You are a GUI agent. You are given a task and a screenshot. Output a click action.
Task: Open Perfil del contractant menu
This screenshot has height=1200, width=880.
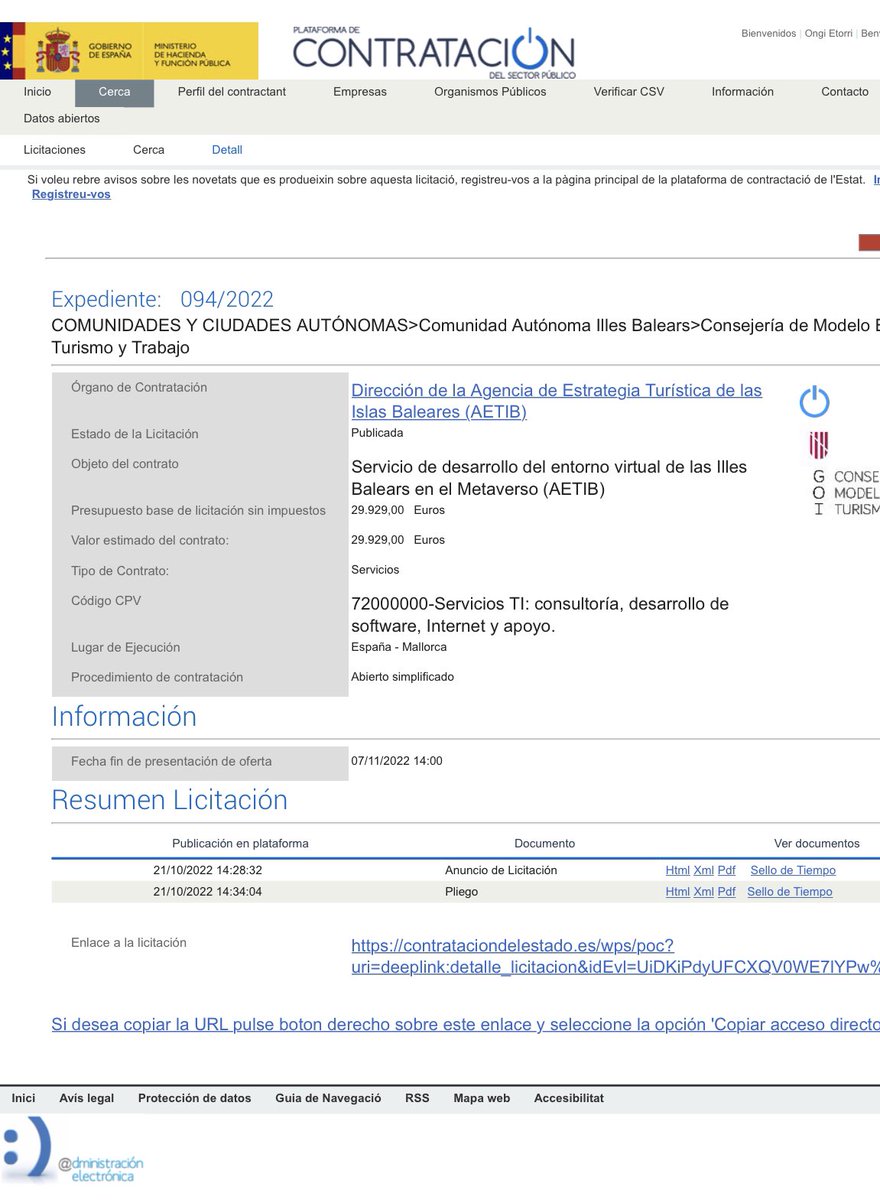click(232, 92)
